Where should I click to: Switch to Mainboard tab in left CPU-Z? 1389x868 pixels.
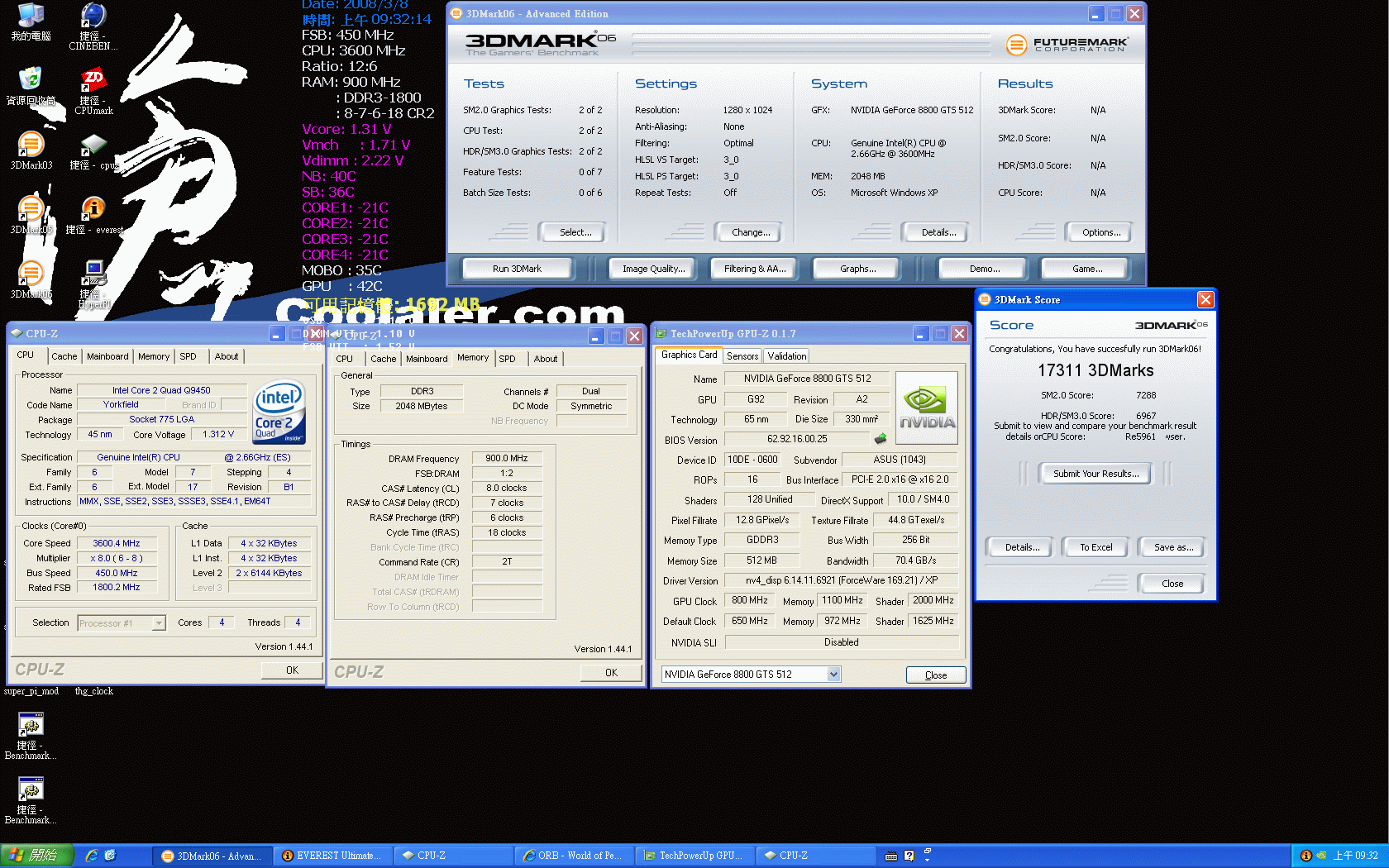107,356
